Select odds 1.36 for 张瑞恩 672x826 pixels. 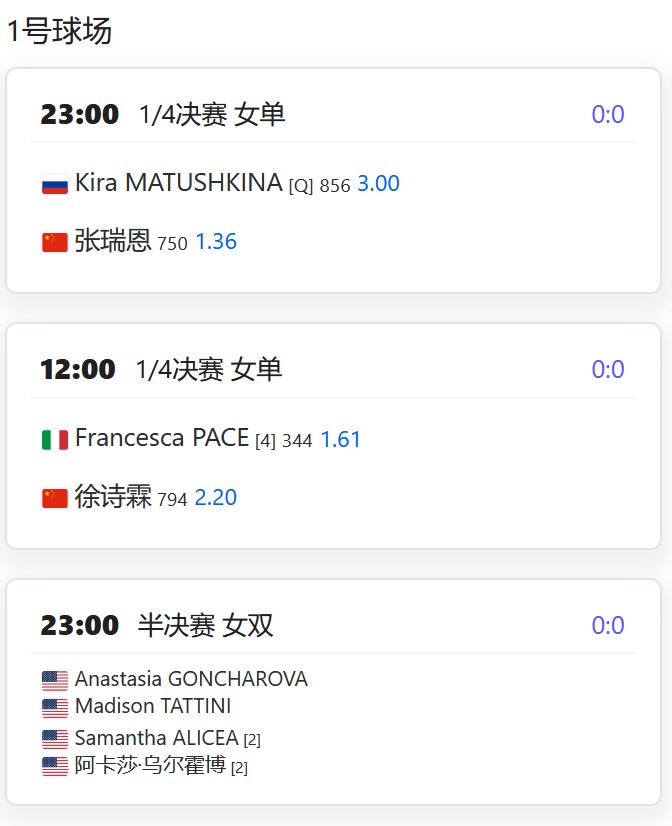click(216, 242)
